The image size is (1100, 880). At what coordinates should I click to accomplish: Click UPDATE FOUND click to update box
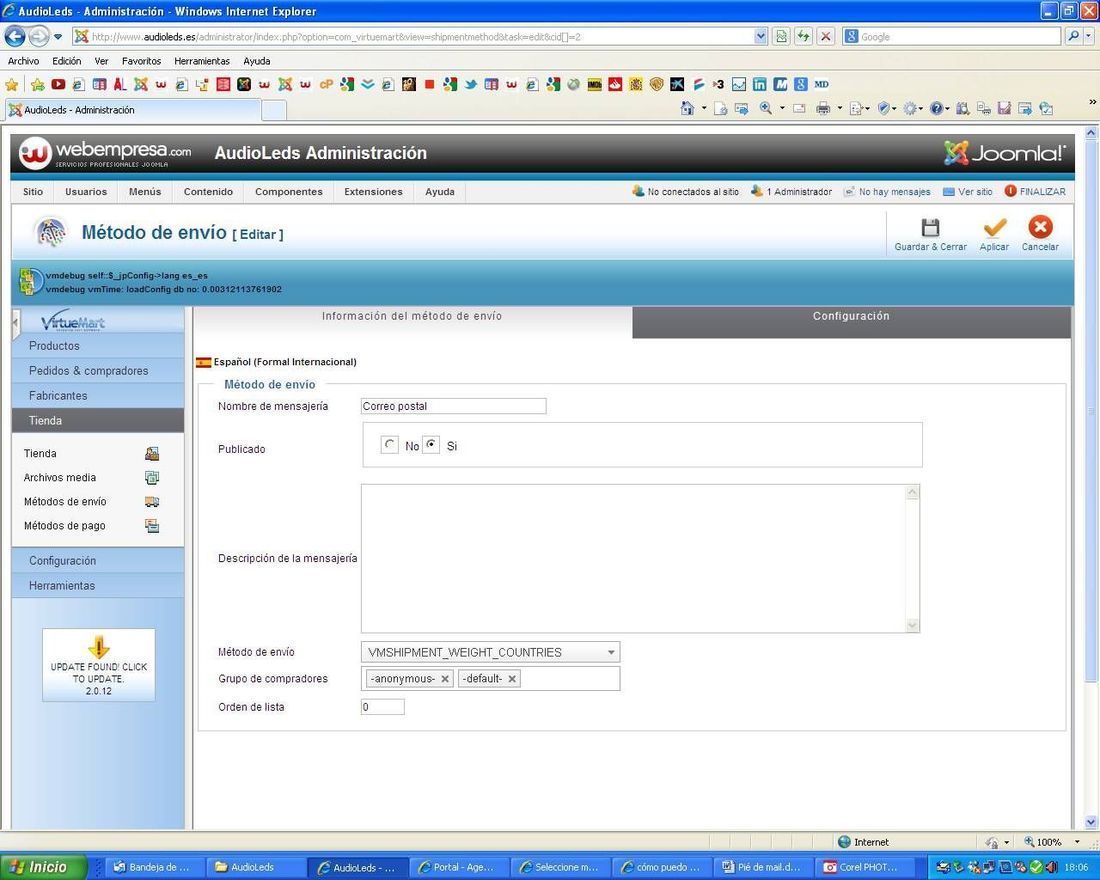point(99,665)
